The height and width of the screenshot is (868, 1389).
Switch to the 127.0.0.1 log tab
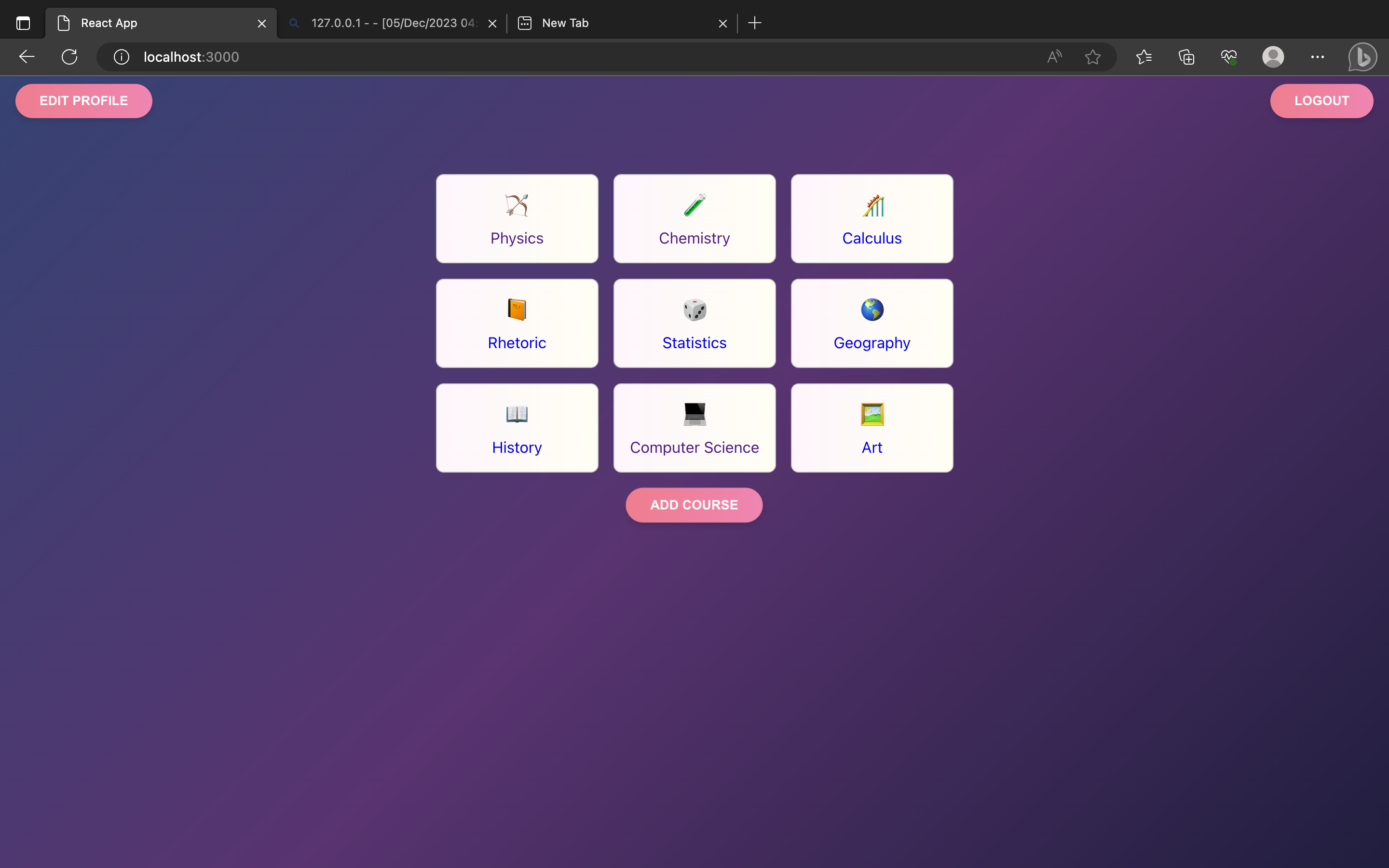tap(393, 23)
